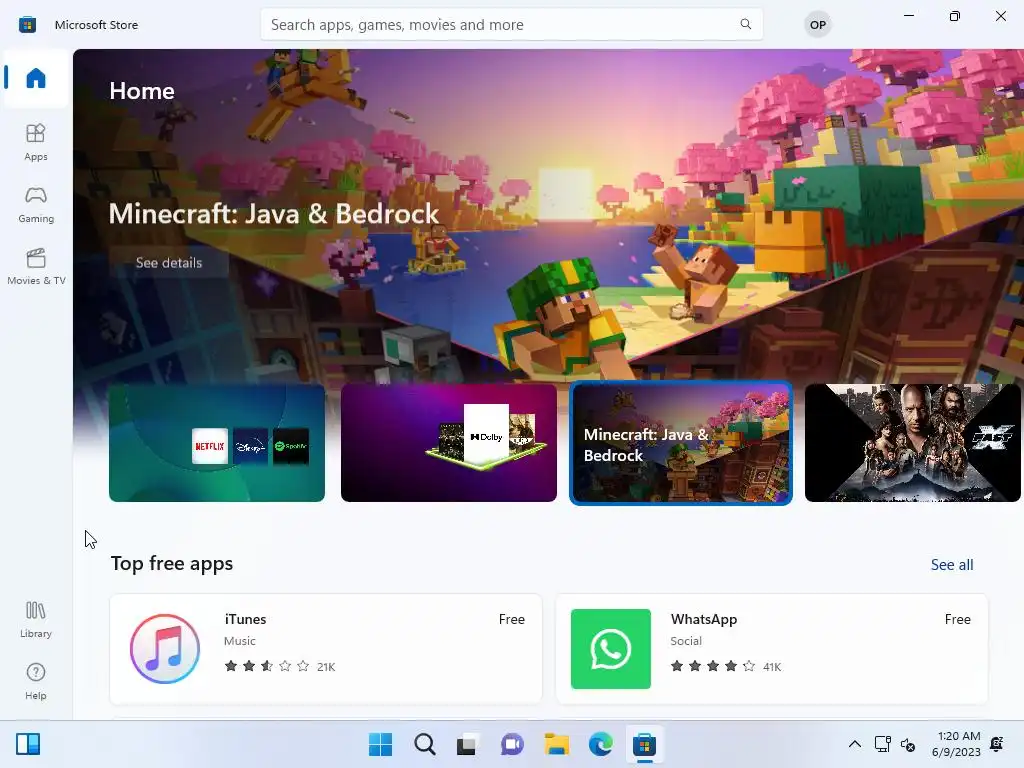The height and width of the screenshot is (768, 1024).
Task: Open the Help page
Action: [36, 681]
